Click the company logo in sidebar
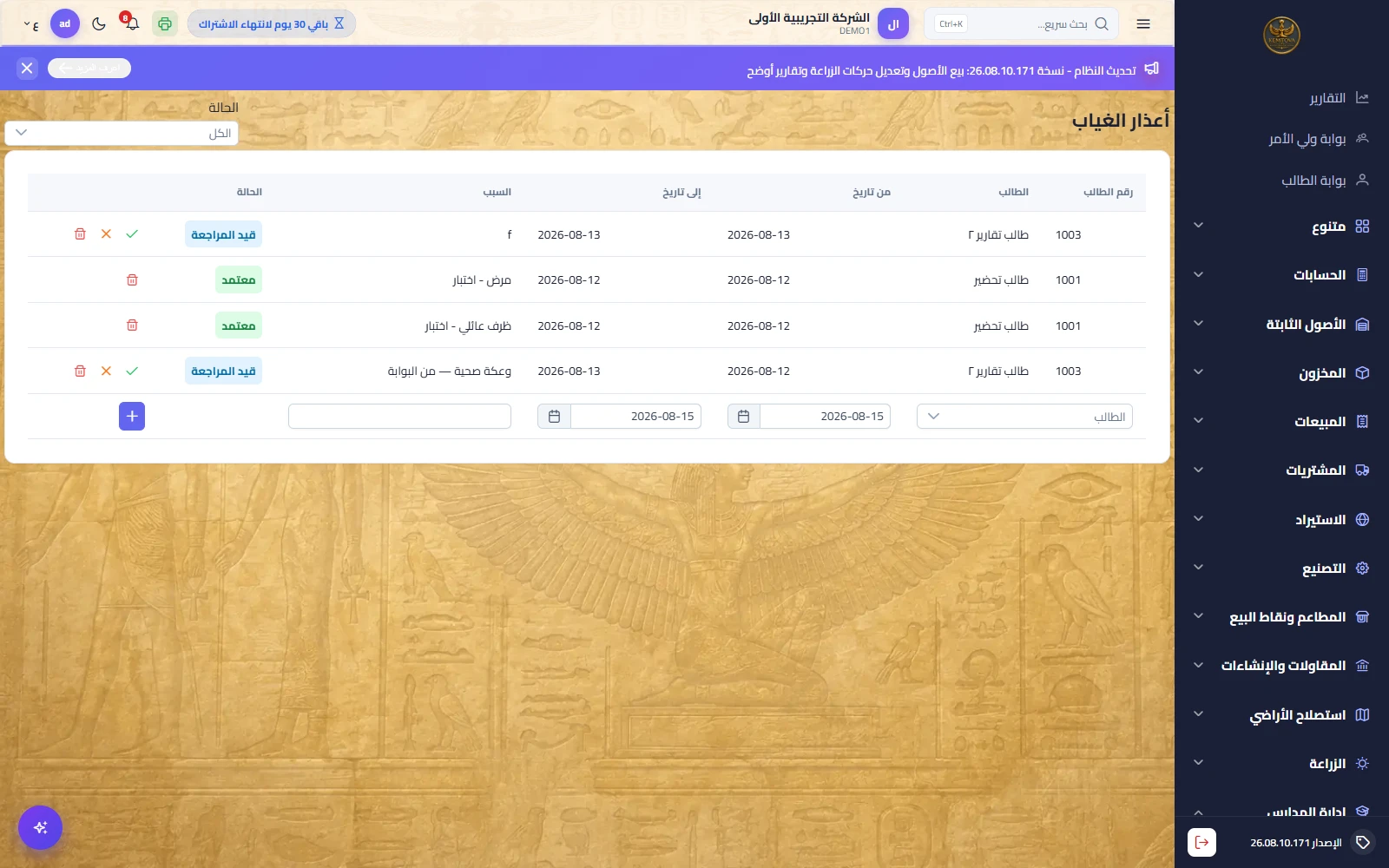 tap(1281, 36)
